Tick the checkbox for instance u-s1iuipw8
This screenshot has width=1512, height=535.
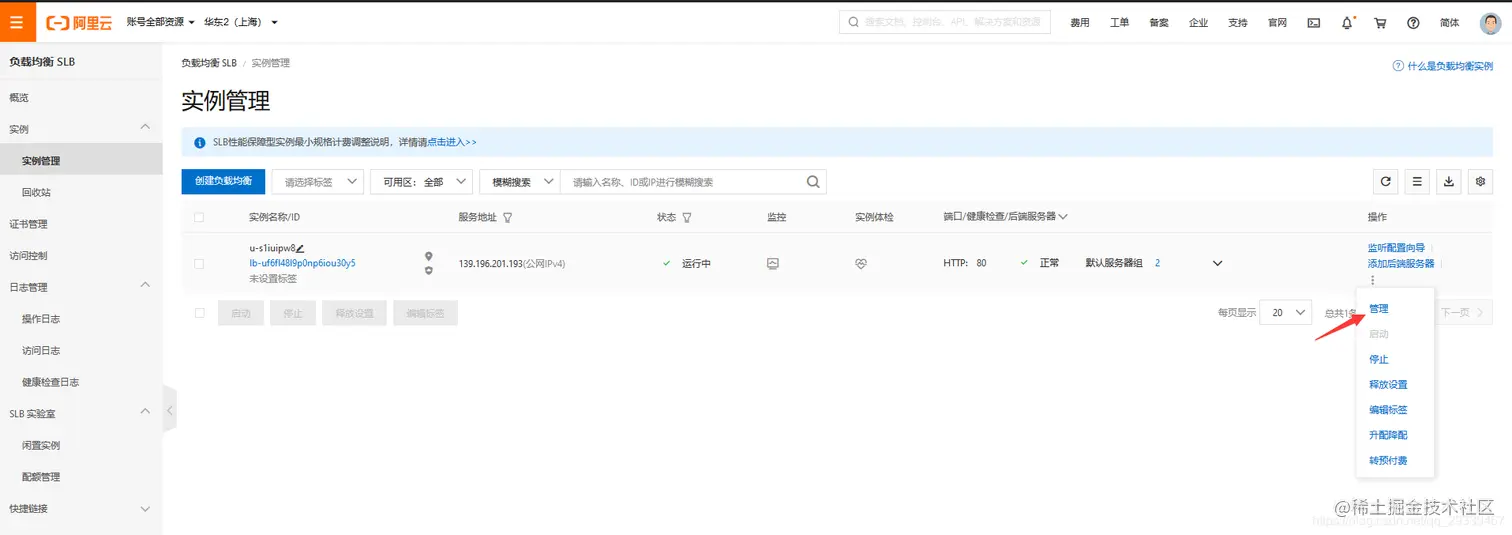point(199,263)
